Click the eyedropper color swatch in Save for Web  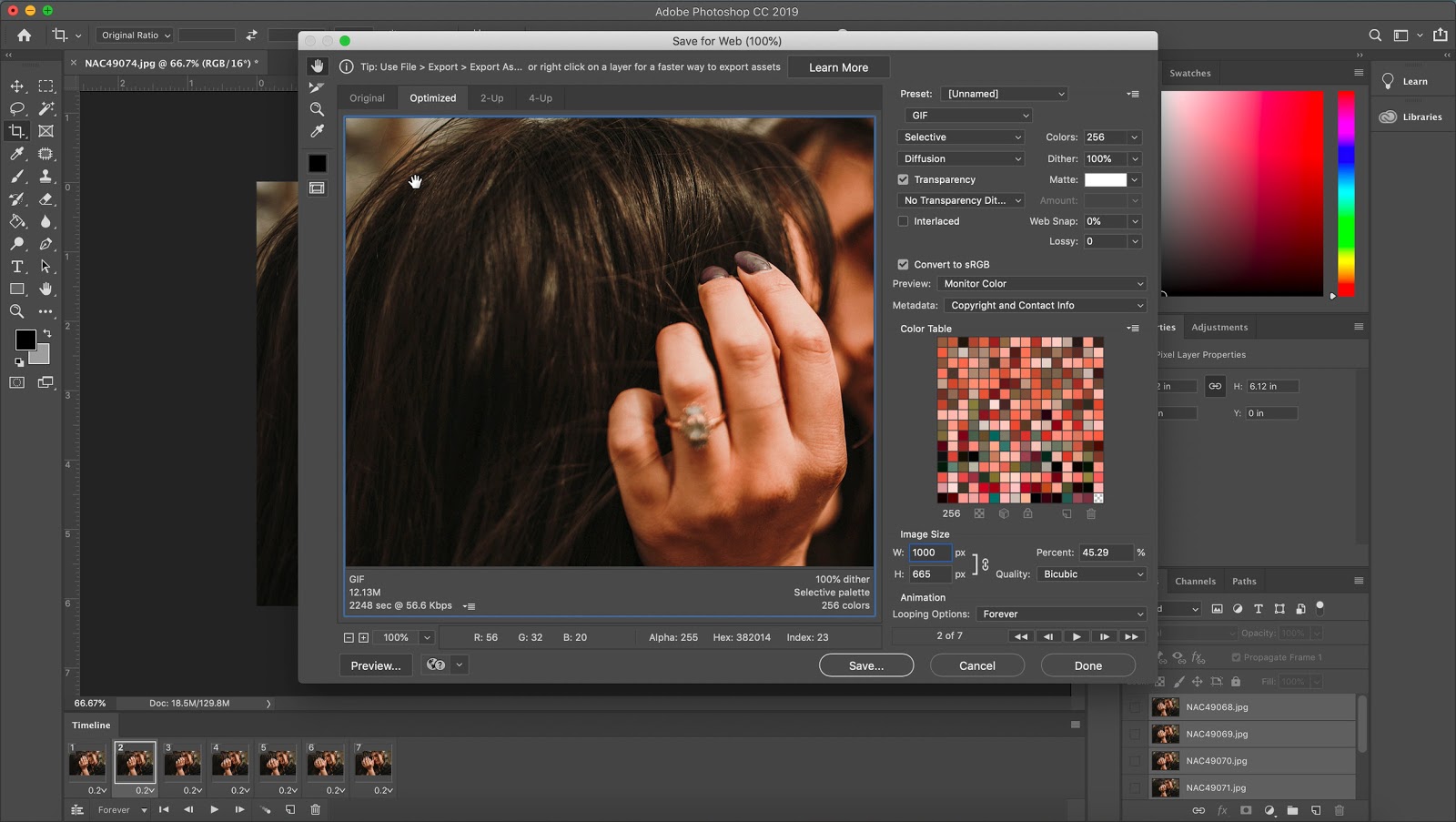coord(317,163)
